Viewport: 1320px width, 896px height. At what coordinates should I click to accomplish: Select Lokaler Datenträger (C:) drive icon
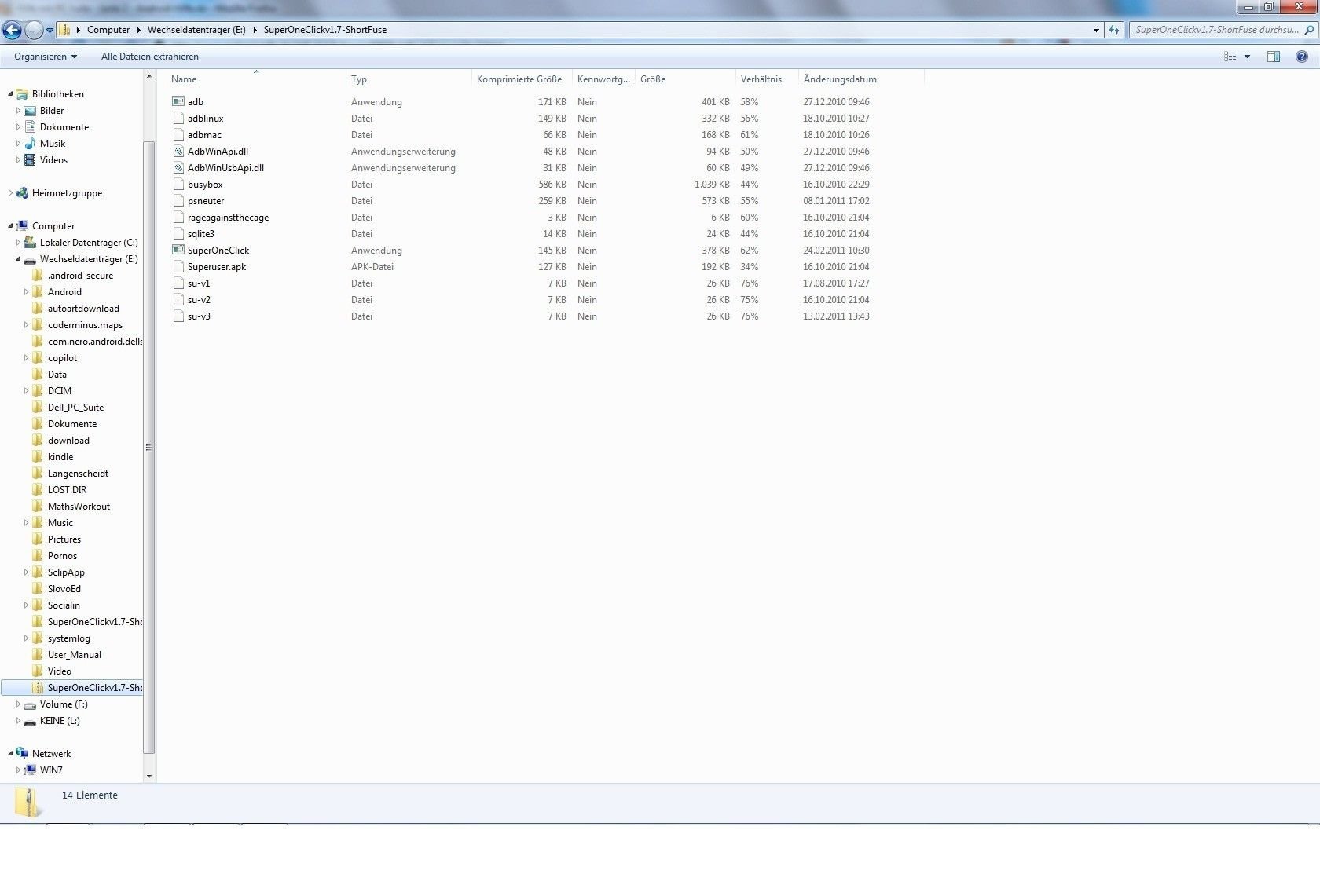click(30, 243)
